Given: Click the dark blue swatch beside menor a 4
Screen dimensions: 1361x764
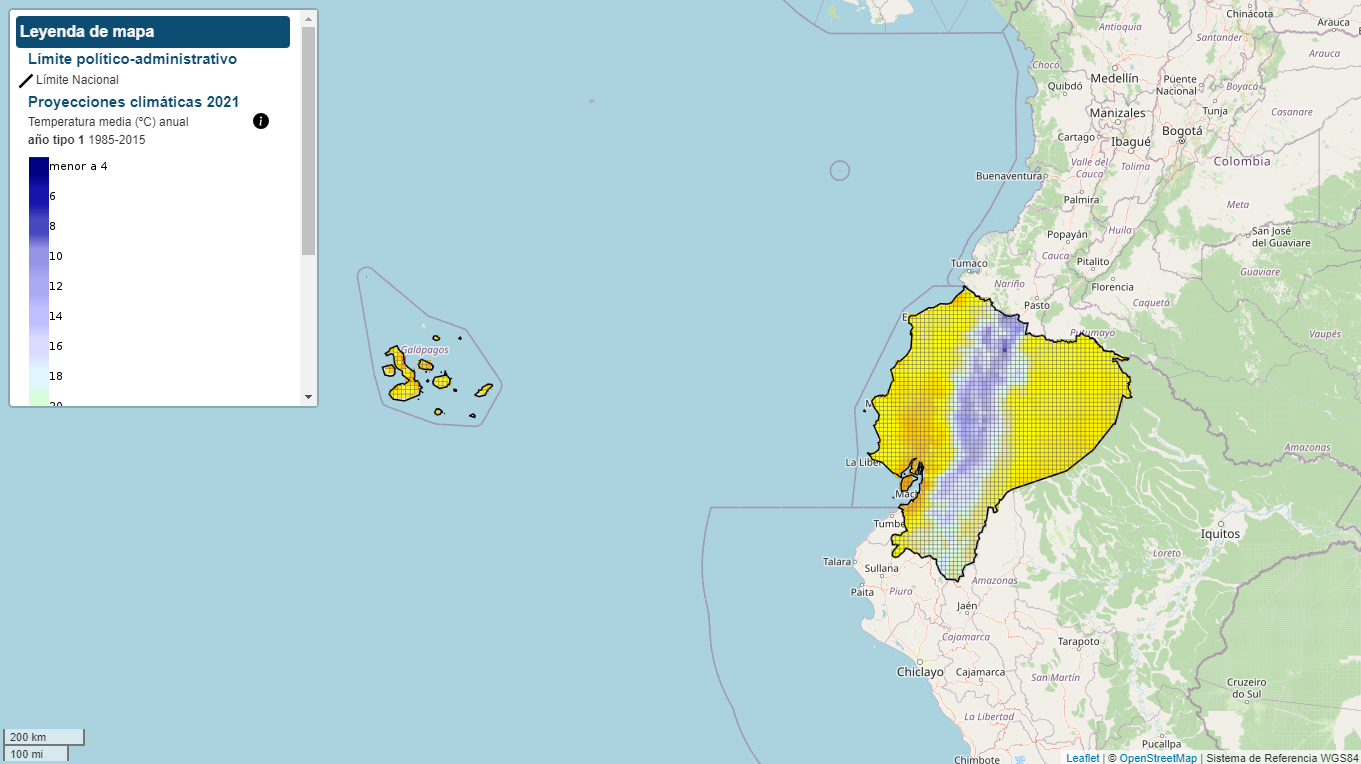Looking at the screenshot, I should click(39, 168).
